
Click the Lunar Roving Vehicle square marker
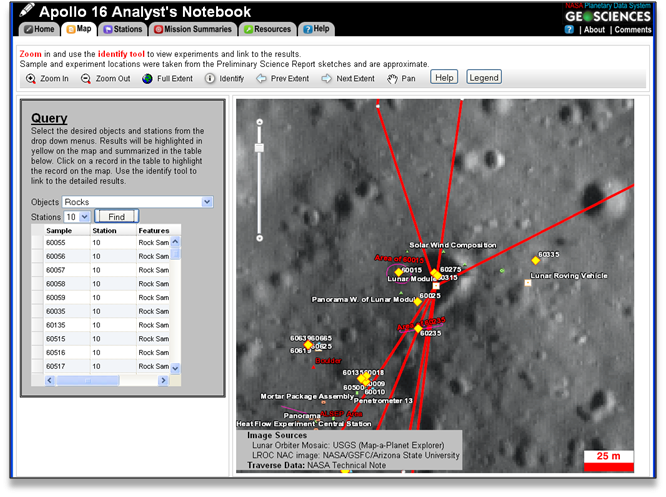pos(528,282)
